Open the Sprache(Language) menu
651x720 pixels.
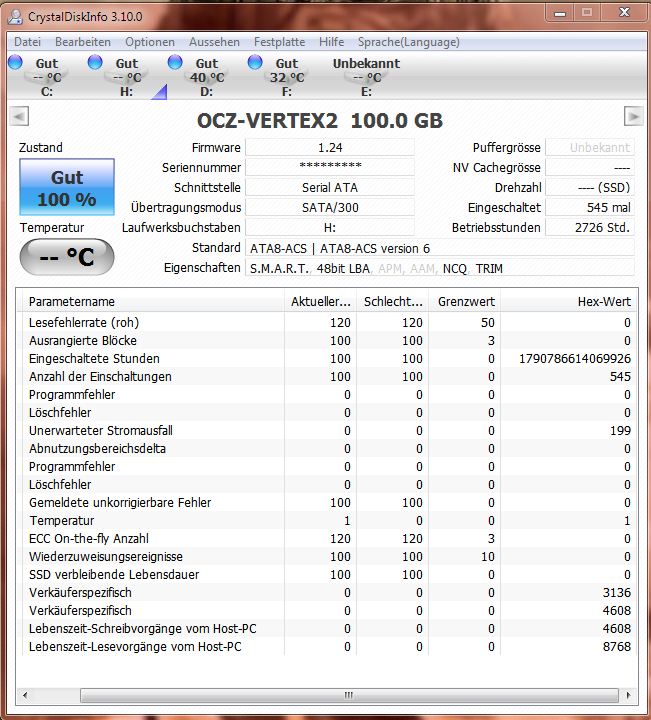click(409, 42)
